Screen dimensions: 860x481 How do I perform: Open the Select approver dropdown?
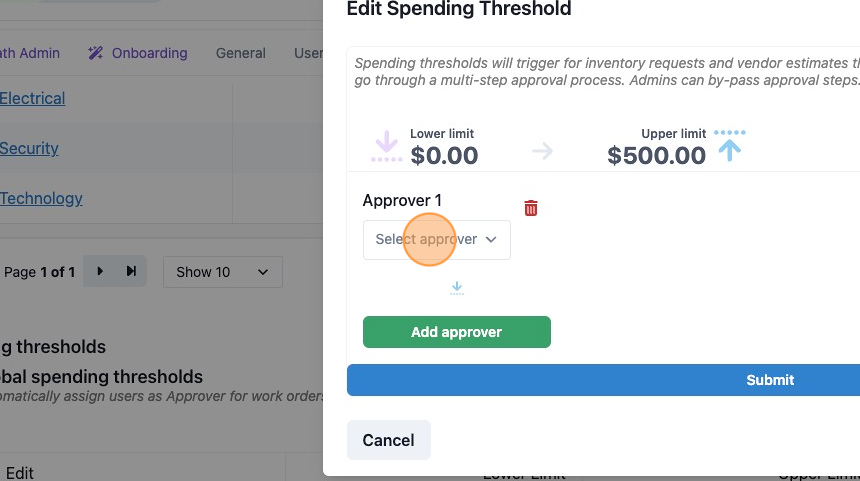(x=437, y=240)
